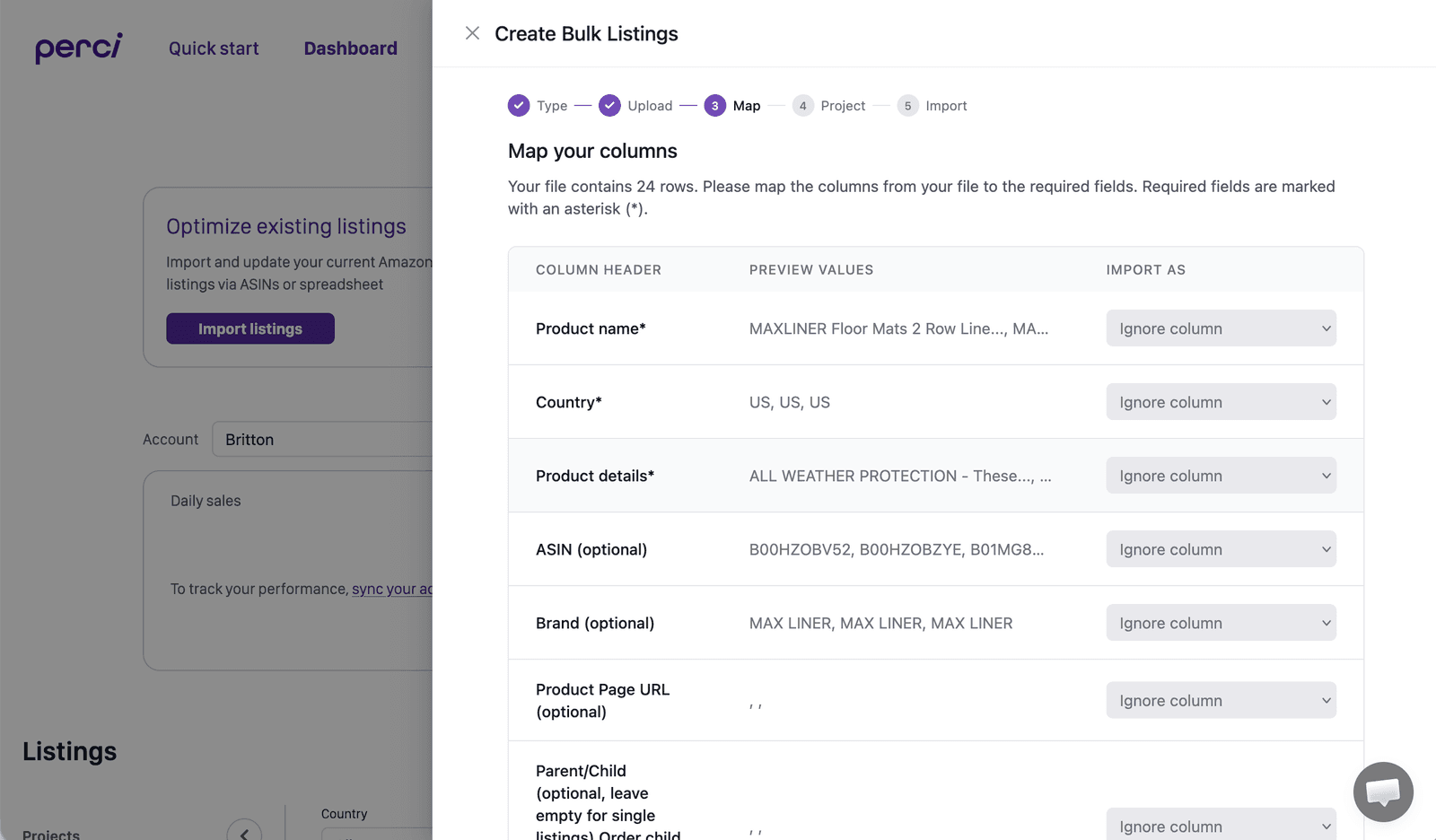The image size is (1436, 840).
Task: Open Dashboard in top navigation
Action: pos(350,48)
